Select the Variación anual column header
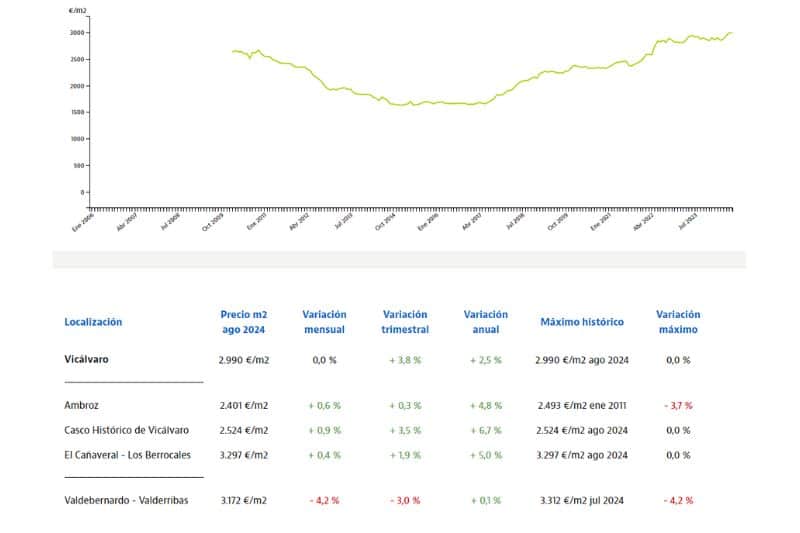Image resolution: width=800 pixels, height=533 pixels. [x=486, y=322]
